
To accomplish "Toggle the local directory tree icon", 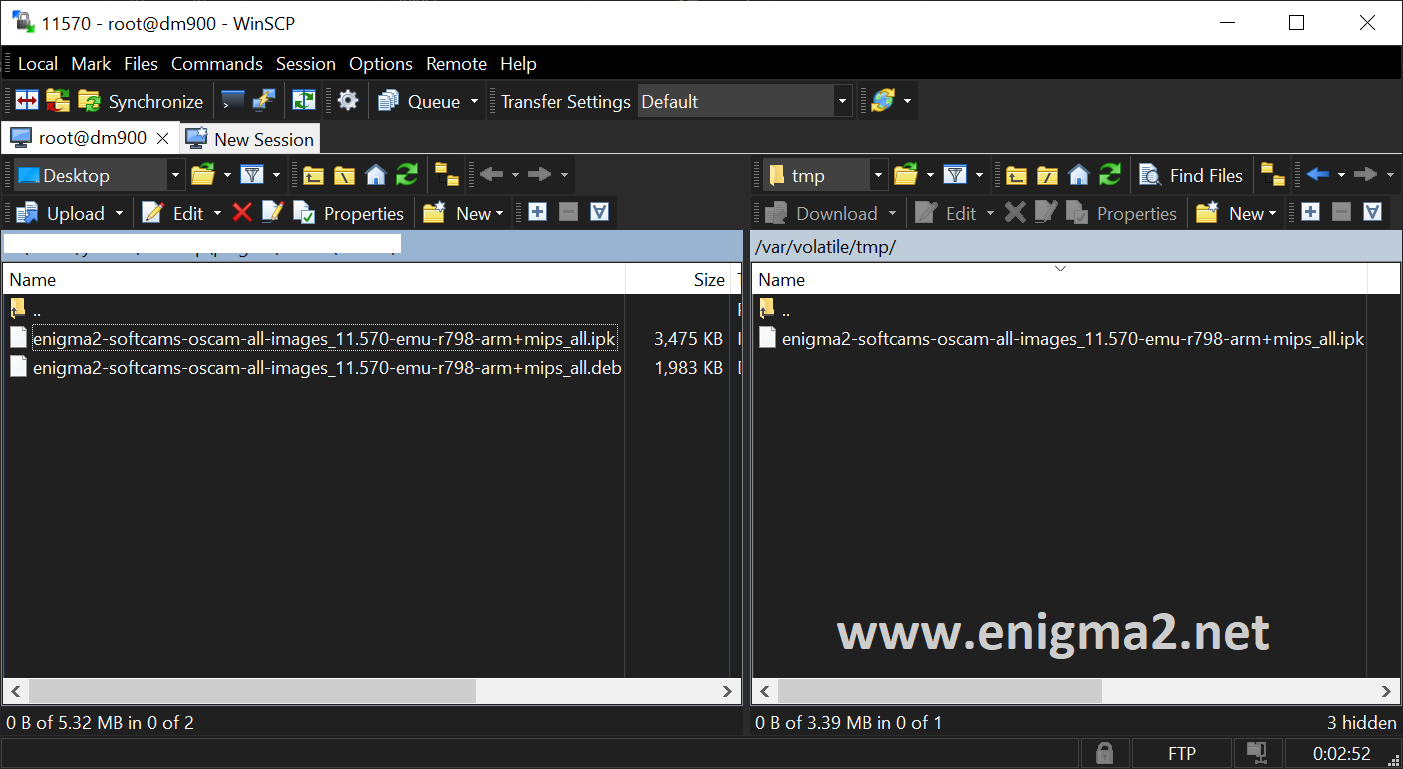I will [446, 175].
